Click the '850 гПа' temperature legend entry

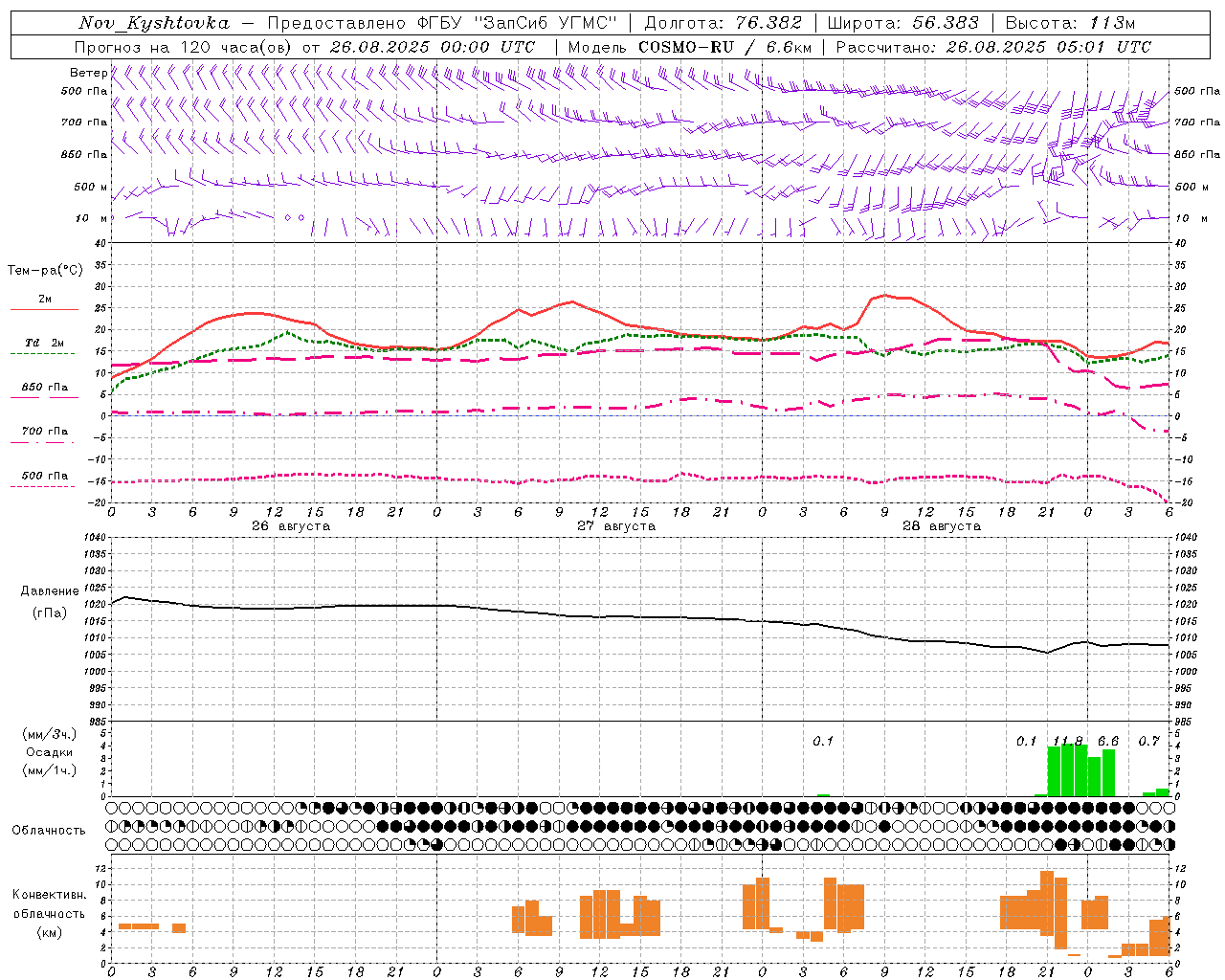44,388
